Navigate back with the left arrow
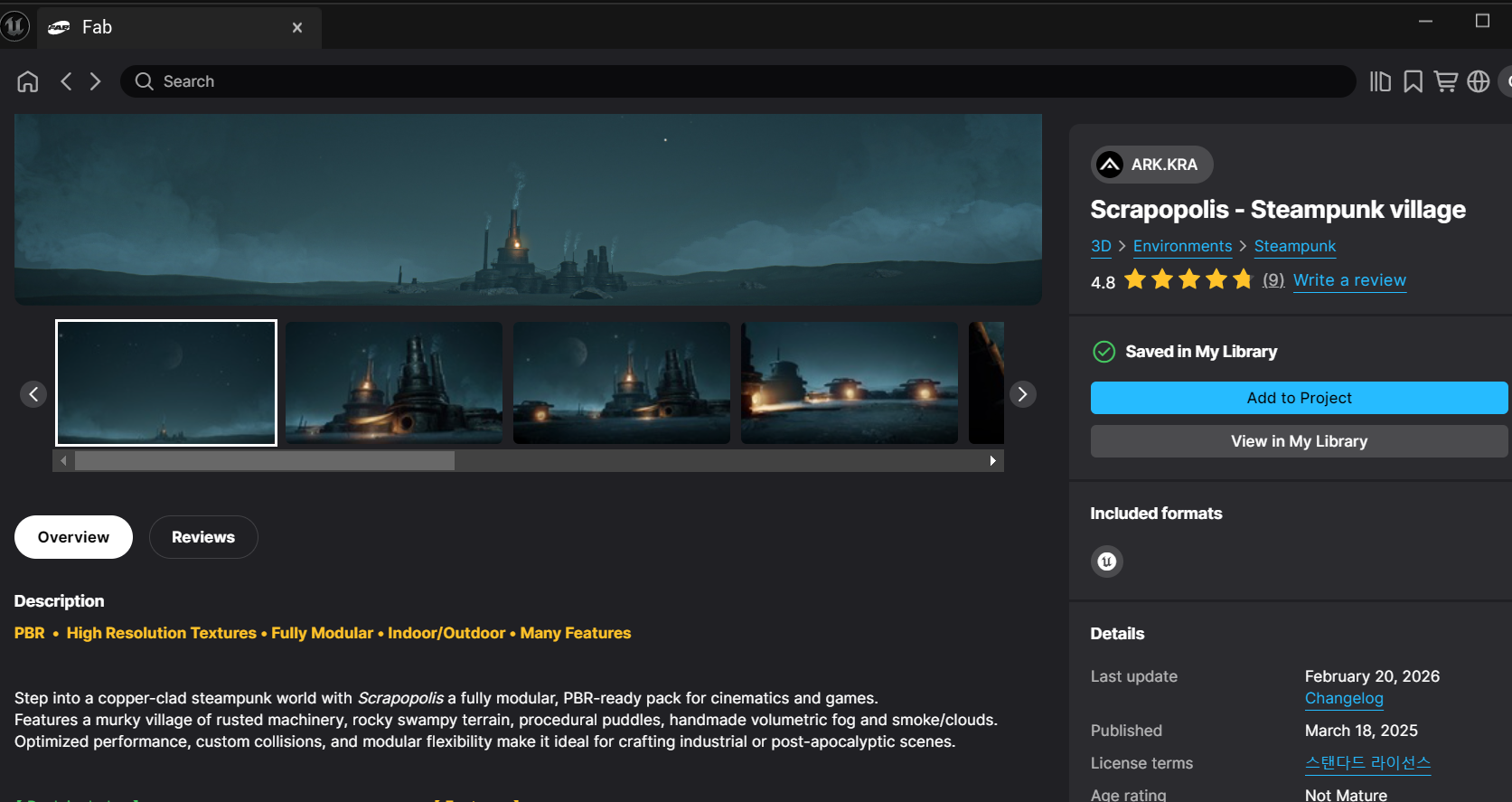The image size is (1512, 802). point(66,81)
